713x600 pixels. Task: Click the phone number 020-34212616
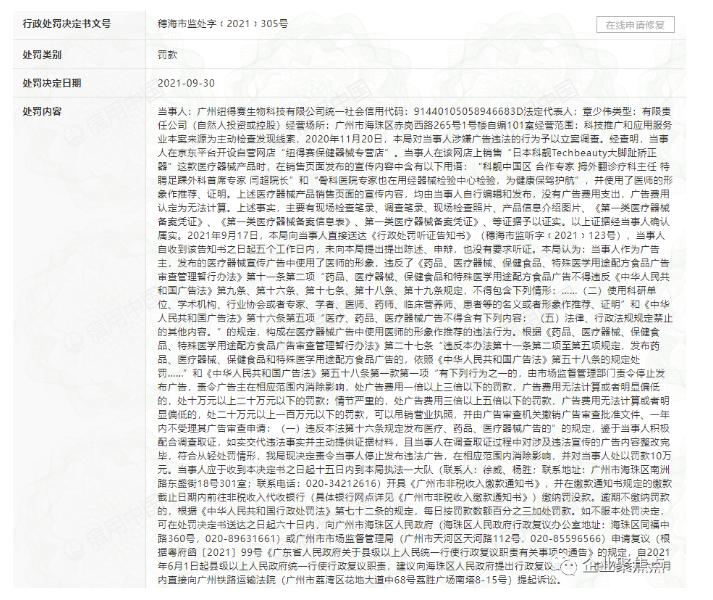pyautogui.click(x=343, y=483)
